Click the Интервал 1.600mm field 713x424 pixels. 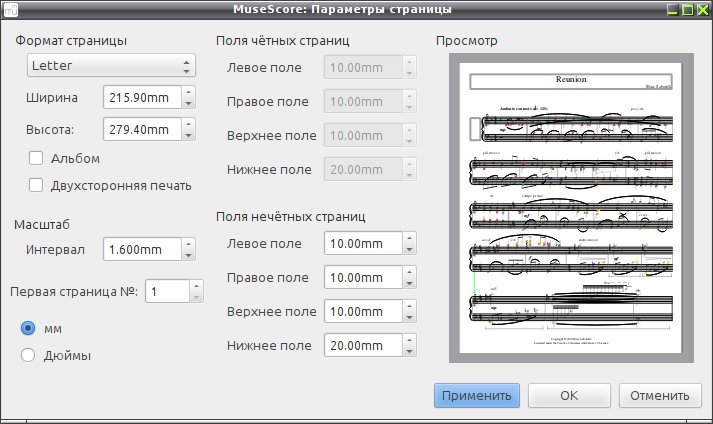tap(142, 249)
